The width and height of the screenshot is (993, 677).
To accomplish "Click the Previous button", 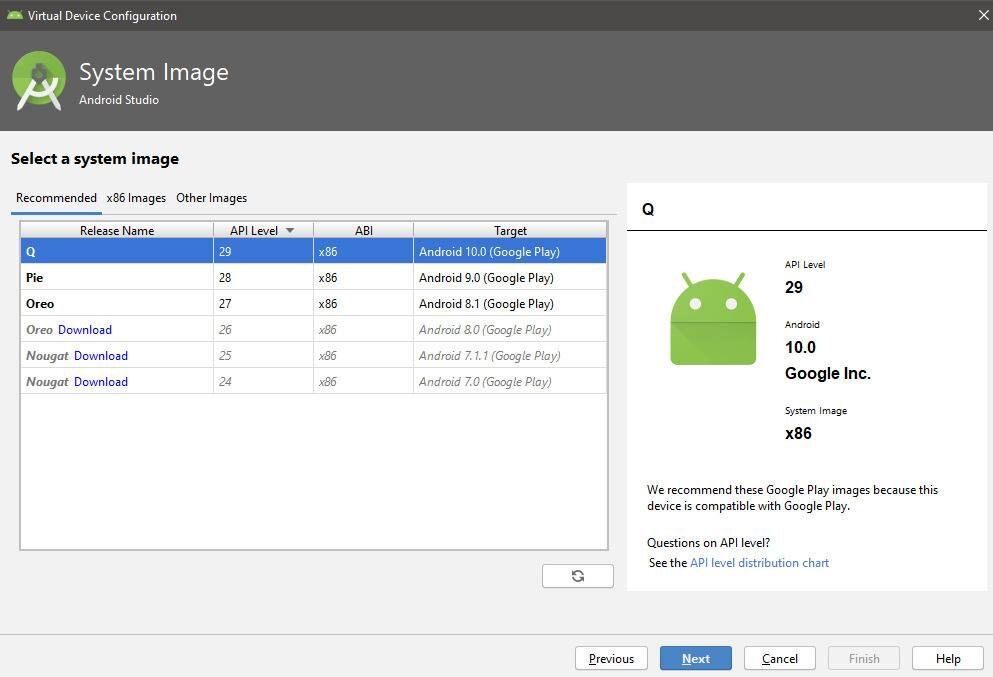I will [x=611, y=658].
